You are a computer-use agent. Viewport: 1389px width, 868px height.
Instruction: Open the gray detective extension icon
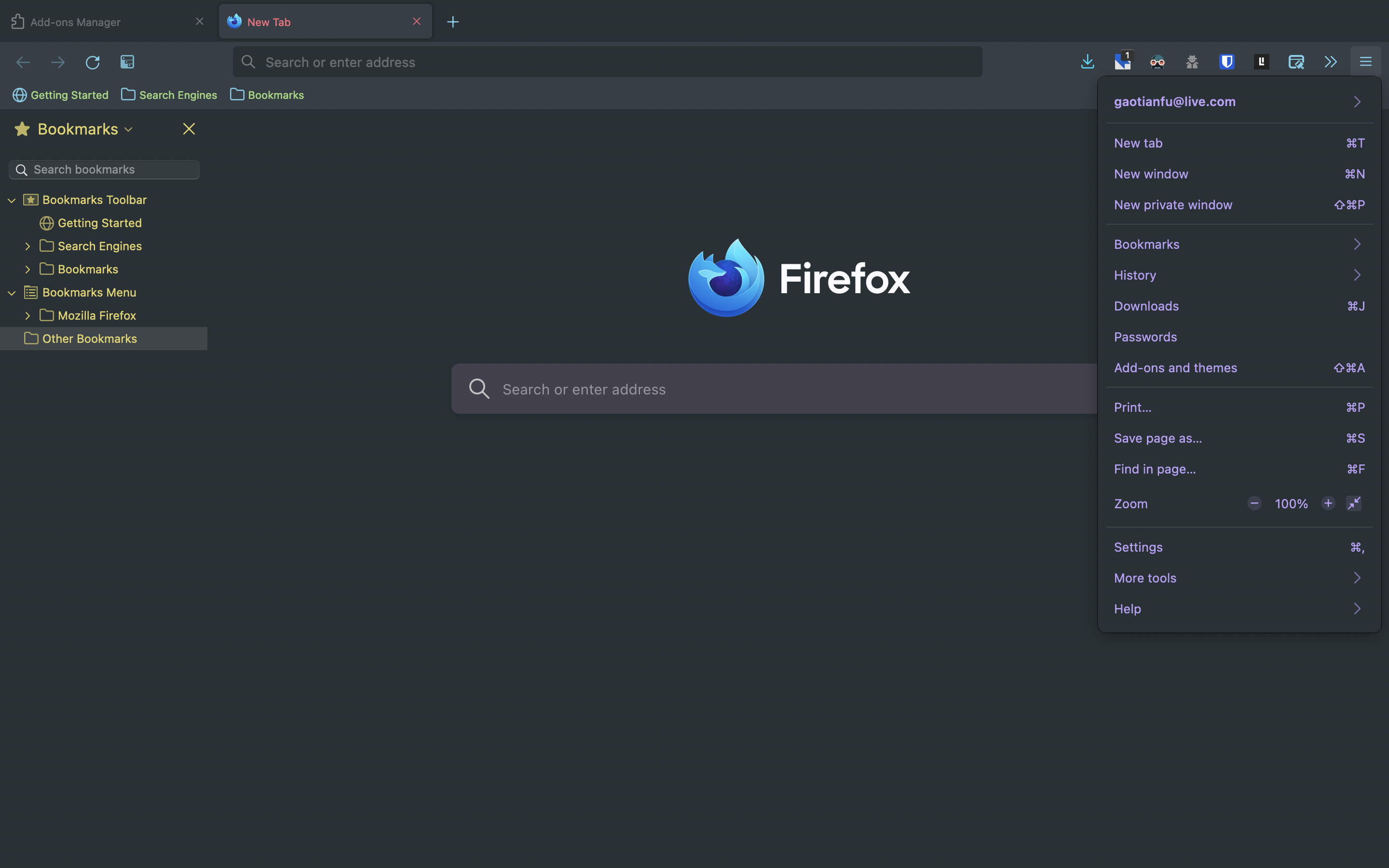click(x=1192, y=62)
